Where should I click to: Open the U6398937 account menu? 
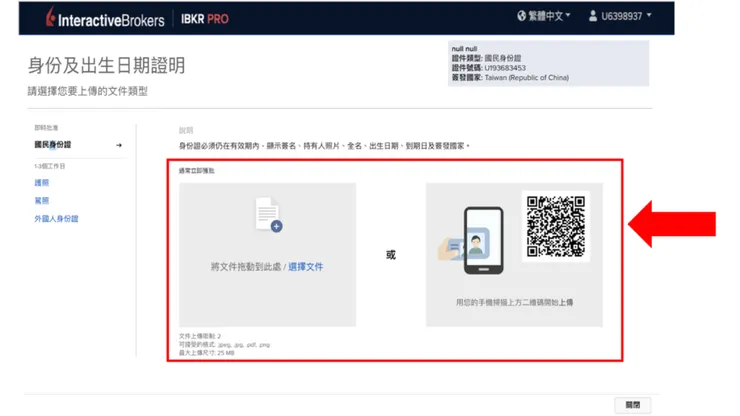[x=620, y=16]
